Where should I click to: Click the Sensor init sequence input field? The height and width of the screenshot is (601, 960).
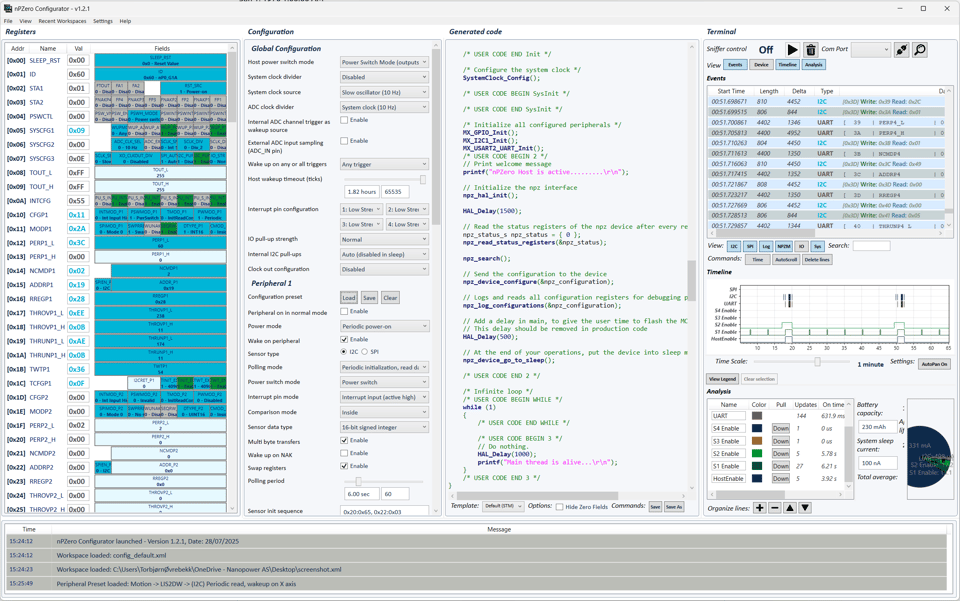pyautogui.click(x=384, y=511)
